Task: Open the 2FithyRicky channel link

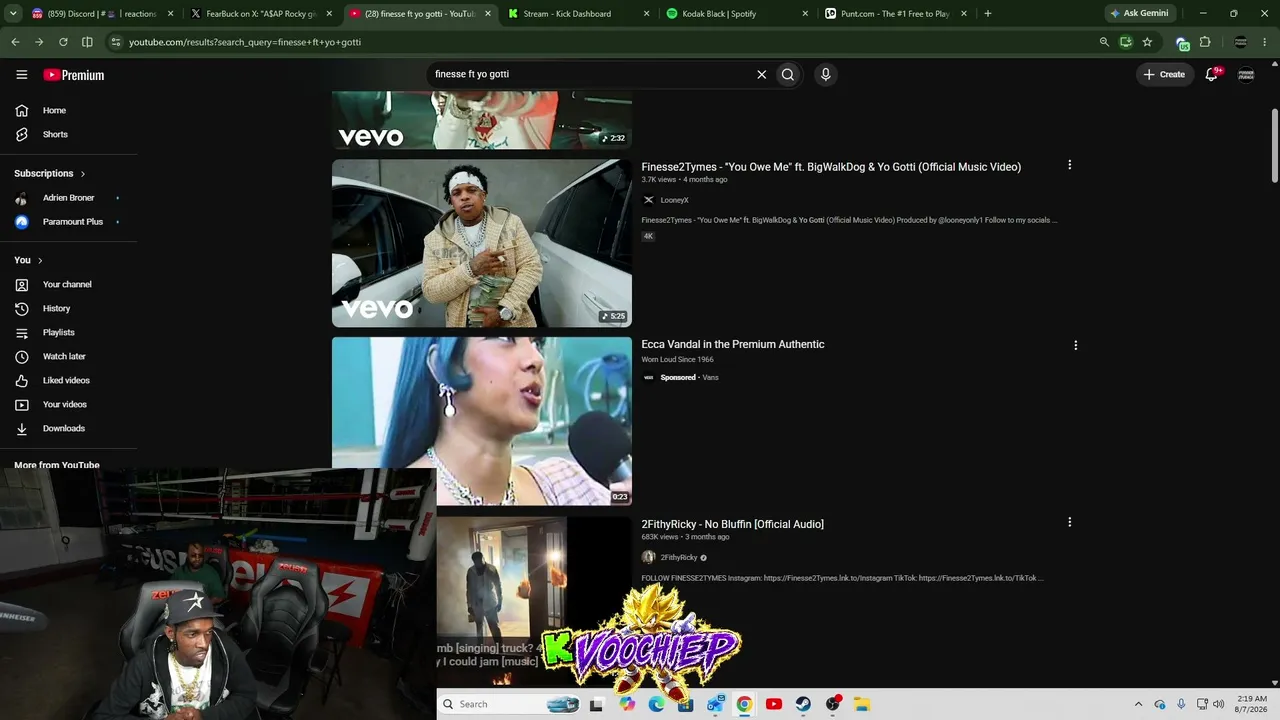Action: point(679,557)
